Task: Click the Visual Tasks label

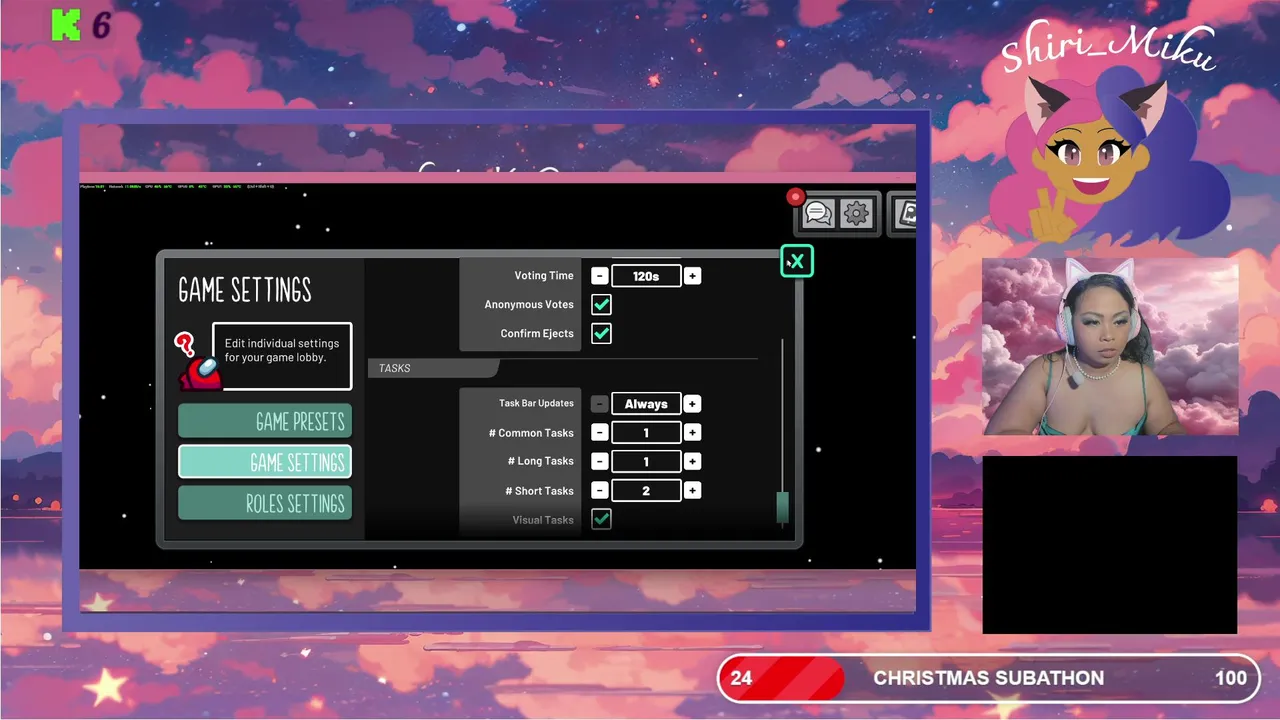Action: pos(543,520)
